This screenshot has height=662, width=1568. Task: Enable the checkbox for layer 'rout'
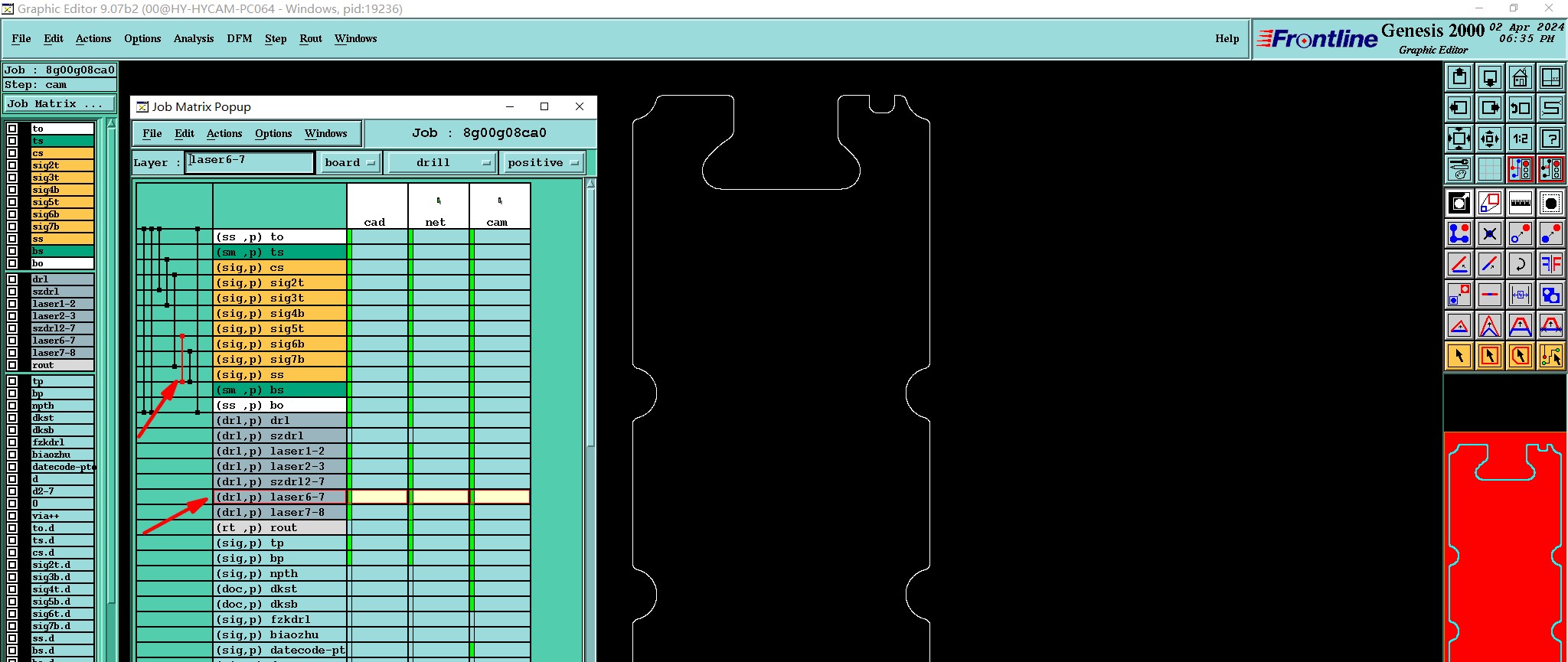12,365
